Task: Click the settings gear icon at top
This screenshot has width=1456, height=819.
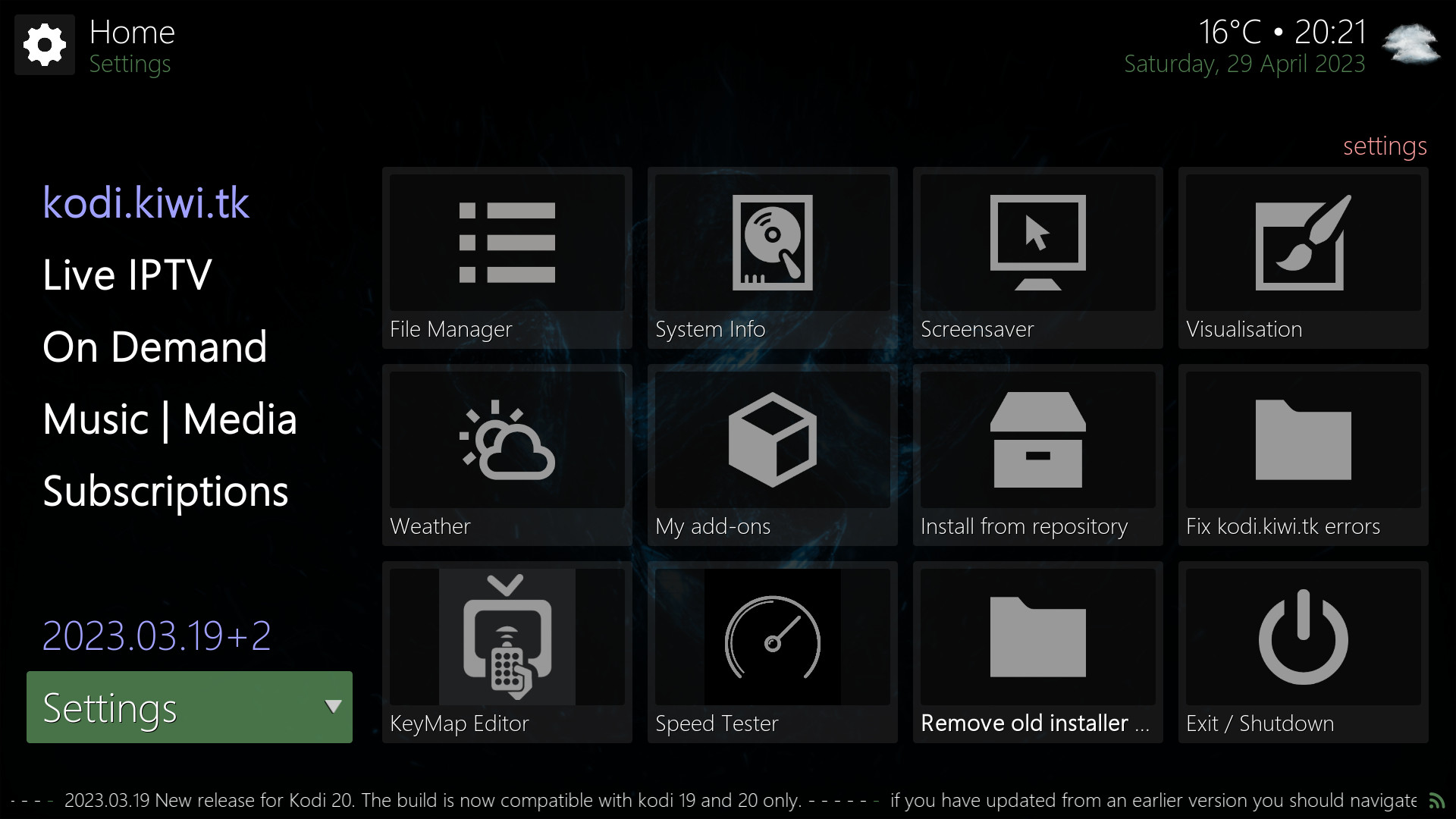Action: tap(45, 45)
